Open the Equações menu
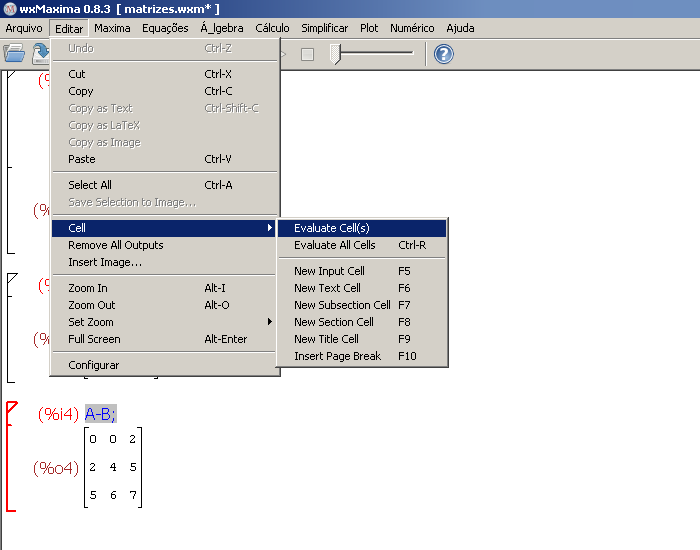This screenshot has height=550, width=700. pyautogui.click(x=165, y=28)
